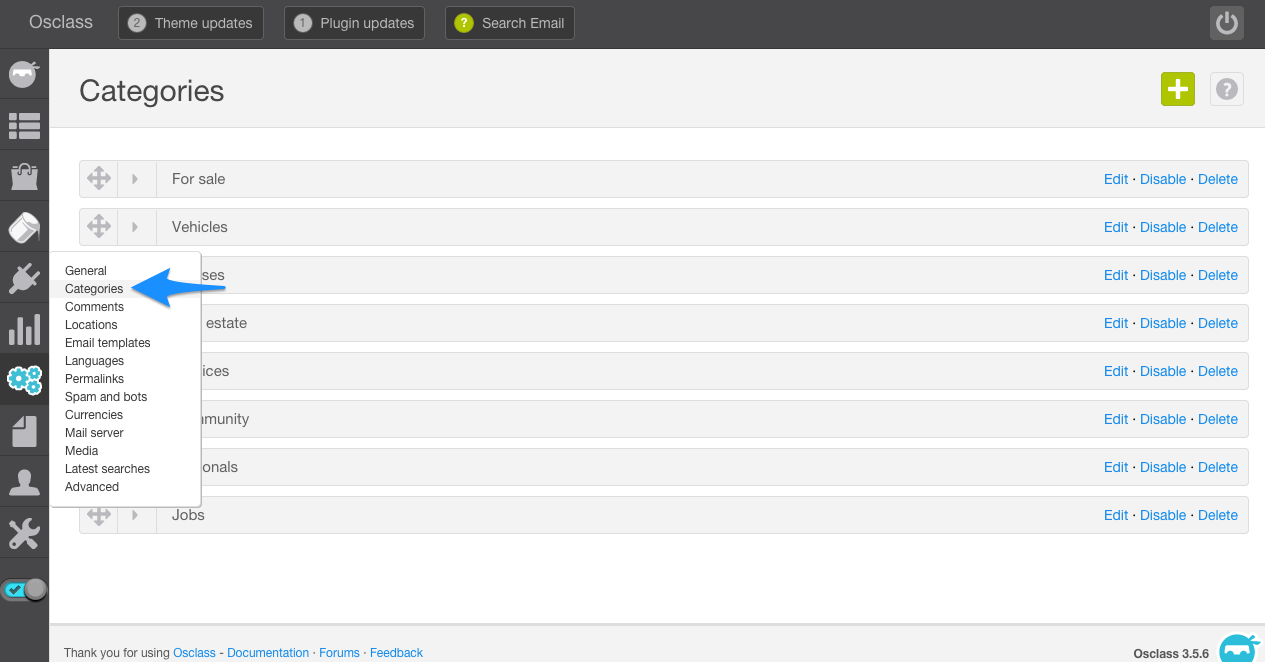
Task: Open the Market shopping bag icon
Action: coord(24,177)
